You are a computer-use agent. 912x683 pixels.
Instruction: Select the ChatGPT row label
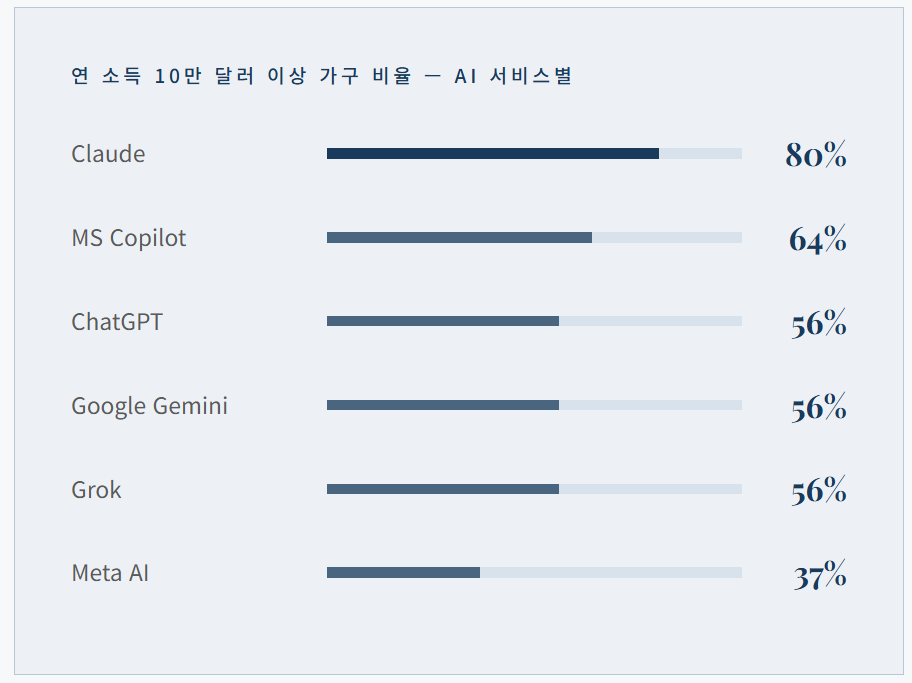pos(117,322)
